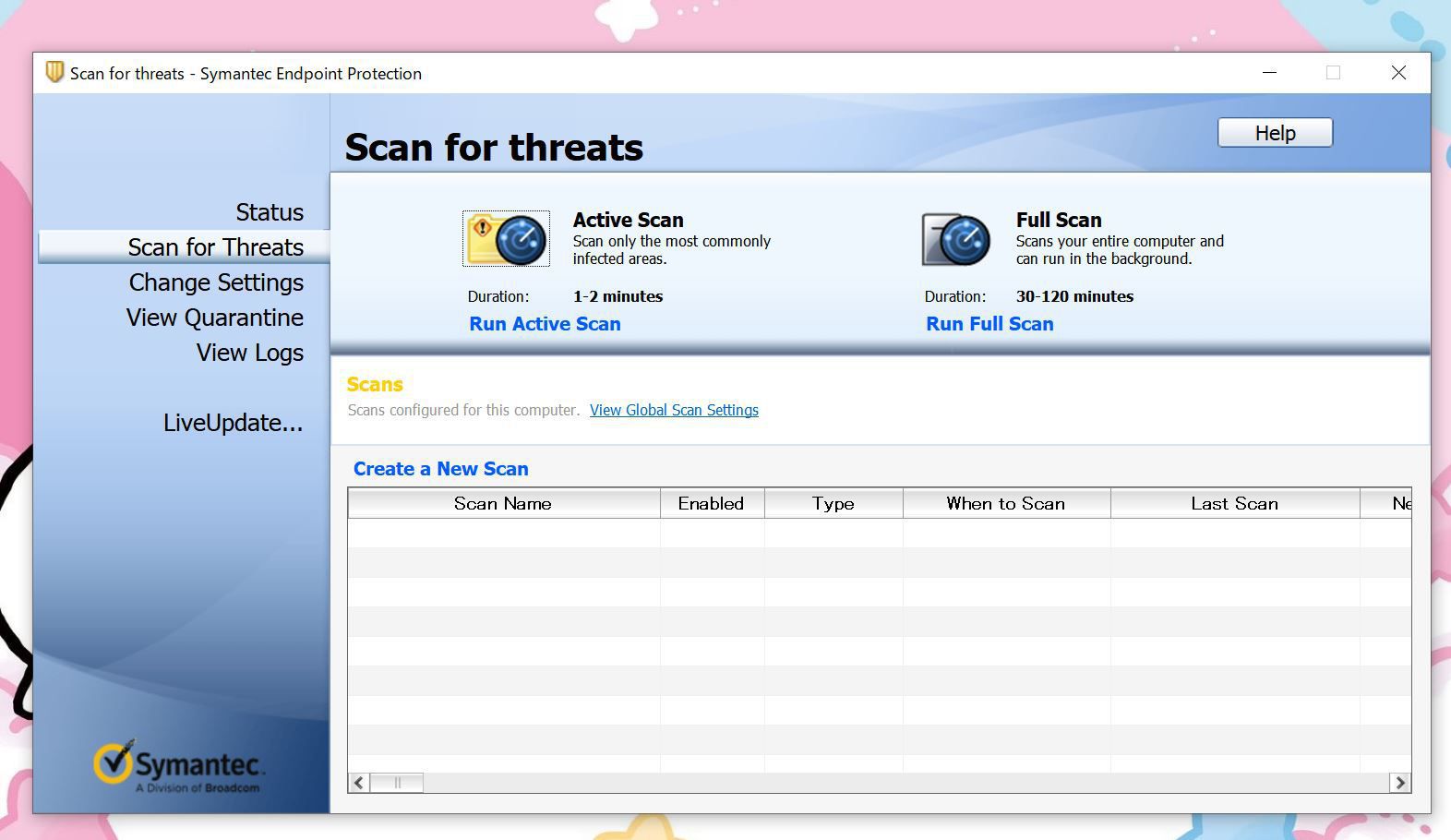Click the yellow Scans heading
The height and width of the screenshot is (840, 1451).
(375, 384)
